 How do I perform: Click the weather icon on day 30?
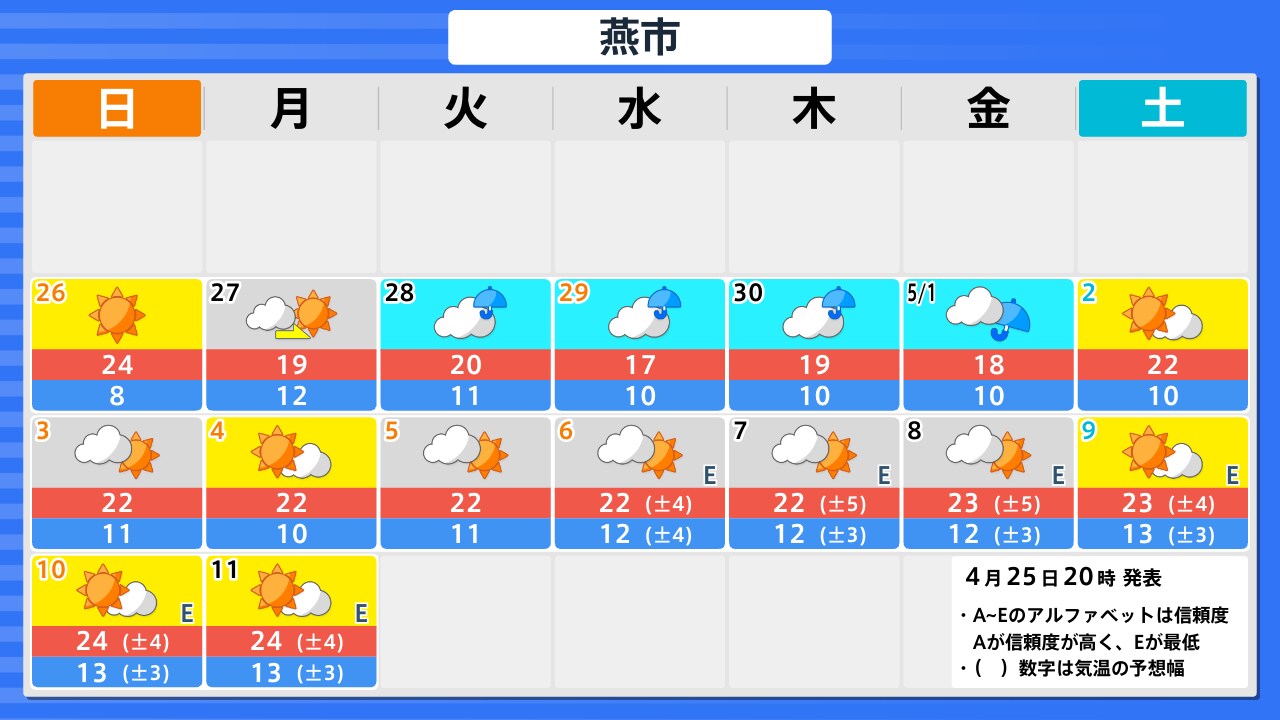coord(813,315)
